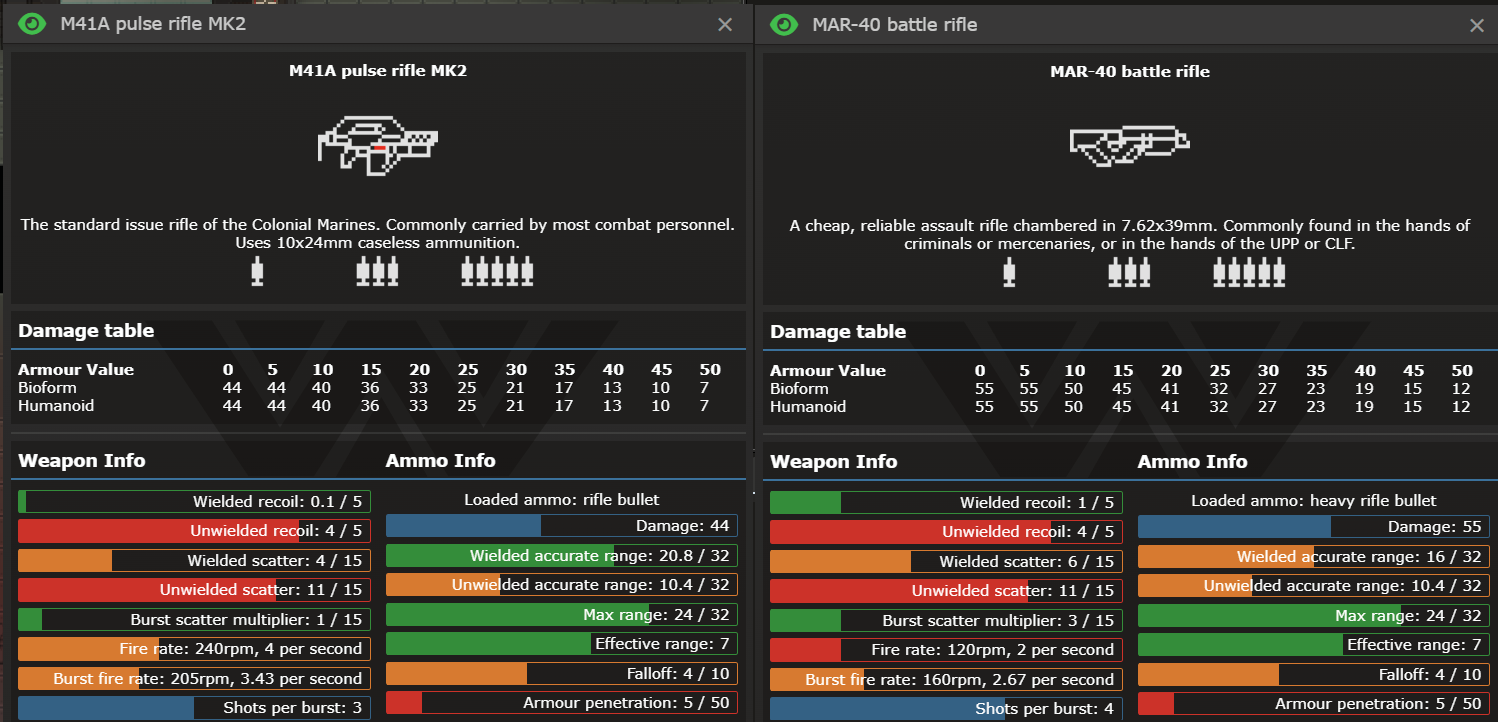Close the M41A pulse rifle MK2 window
This screenshot has width=1498, height=722.
coord(725,25)
